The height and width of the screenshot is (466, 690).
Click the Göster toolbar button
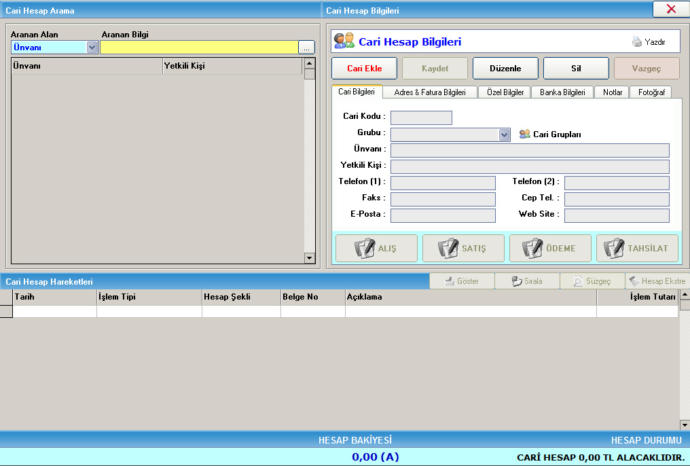462,281
